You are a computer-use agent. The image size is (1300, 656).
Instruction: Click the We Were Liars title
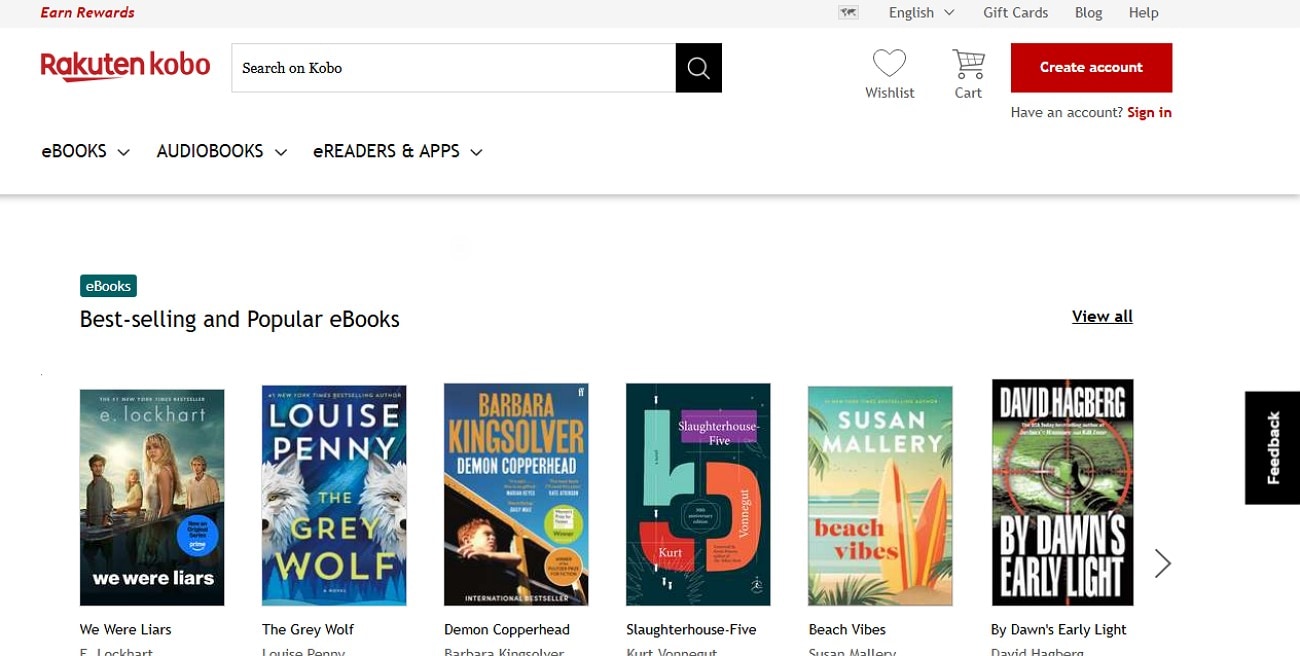pyautogui.click(x=126, y=629)
